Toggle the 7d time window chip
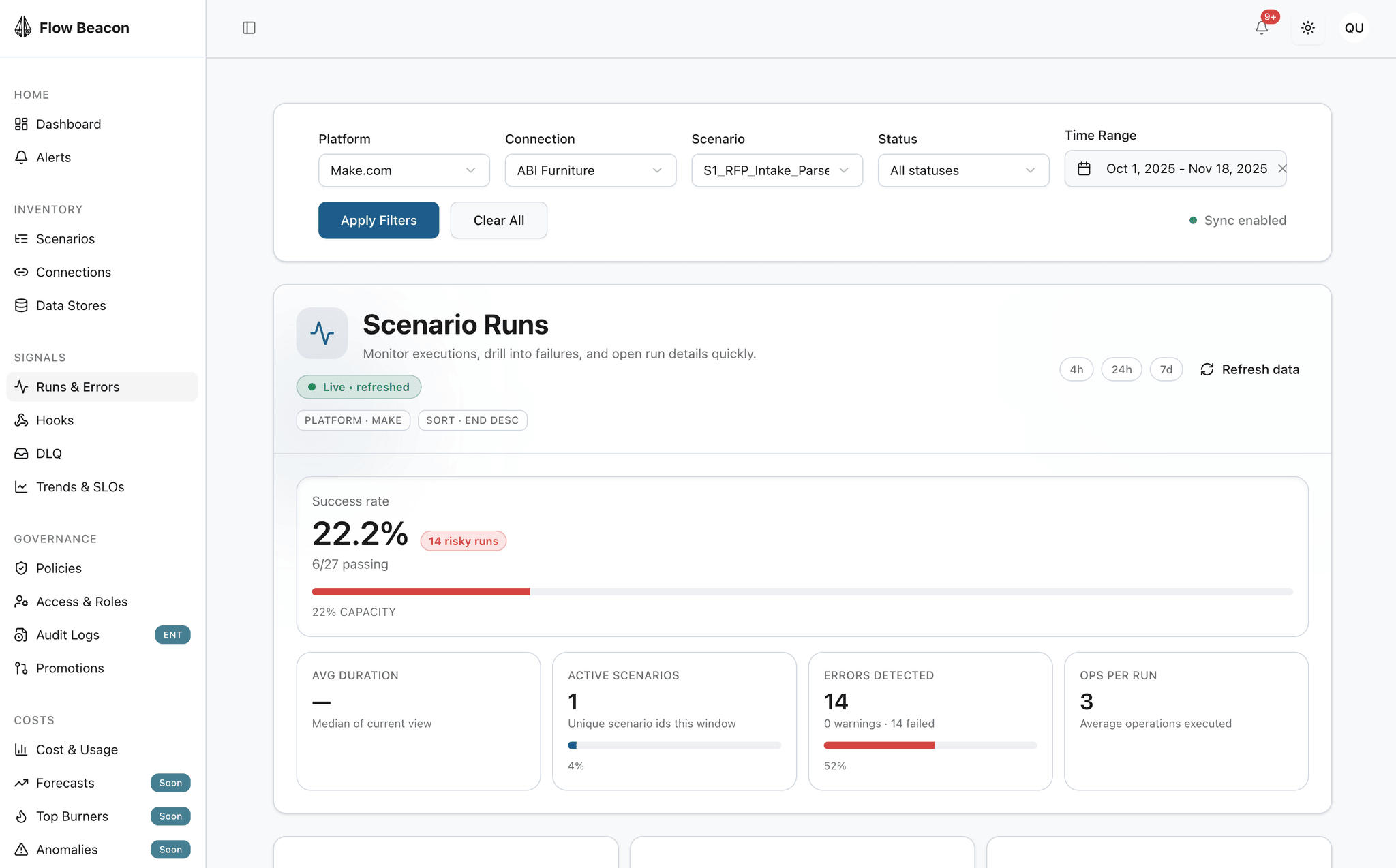The height and width of the screenshot is (868, 1396). coord(1166,369)
